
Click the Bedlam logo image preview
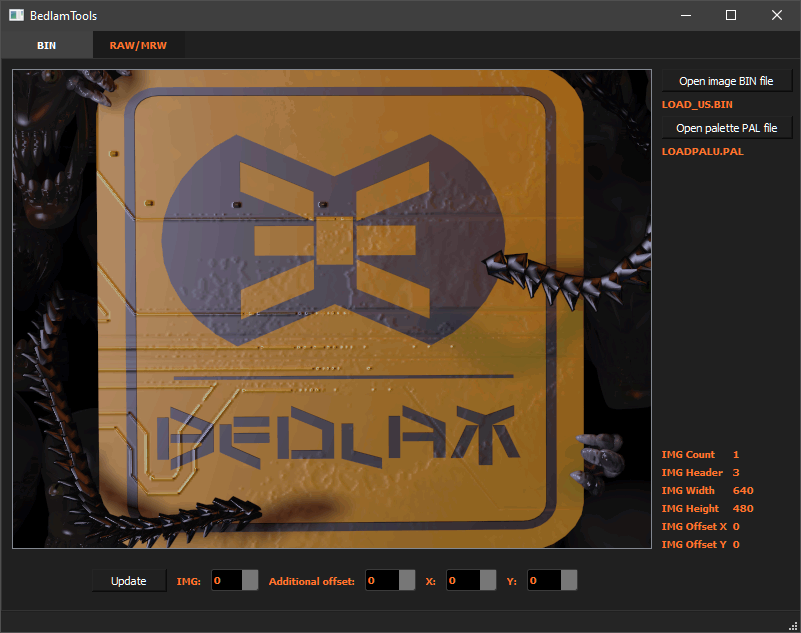tap(330, 308)
